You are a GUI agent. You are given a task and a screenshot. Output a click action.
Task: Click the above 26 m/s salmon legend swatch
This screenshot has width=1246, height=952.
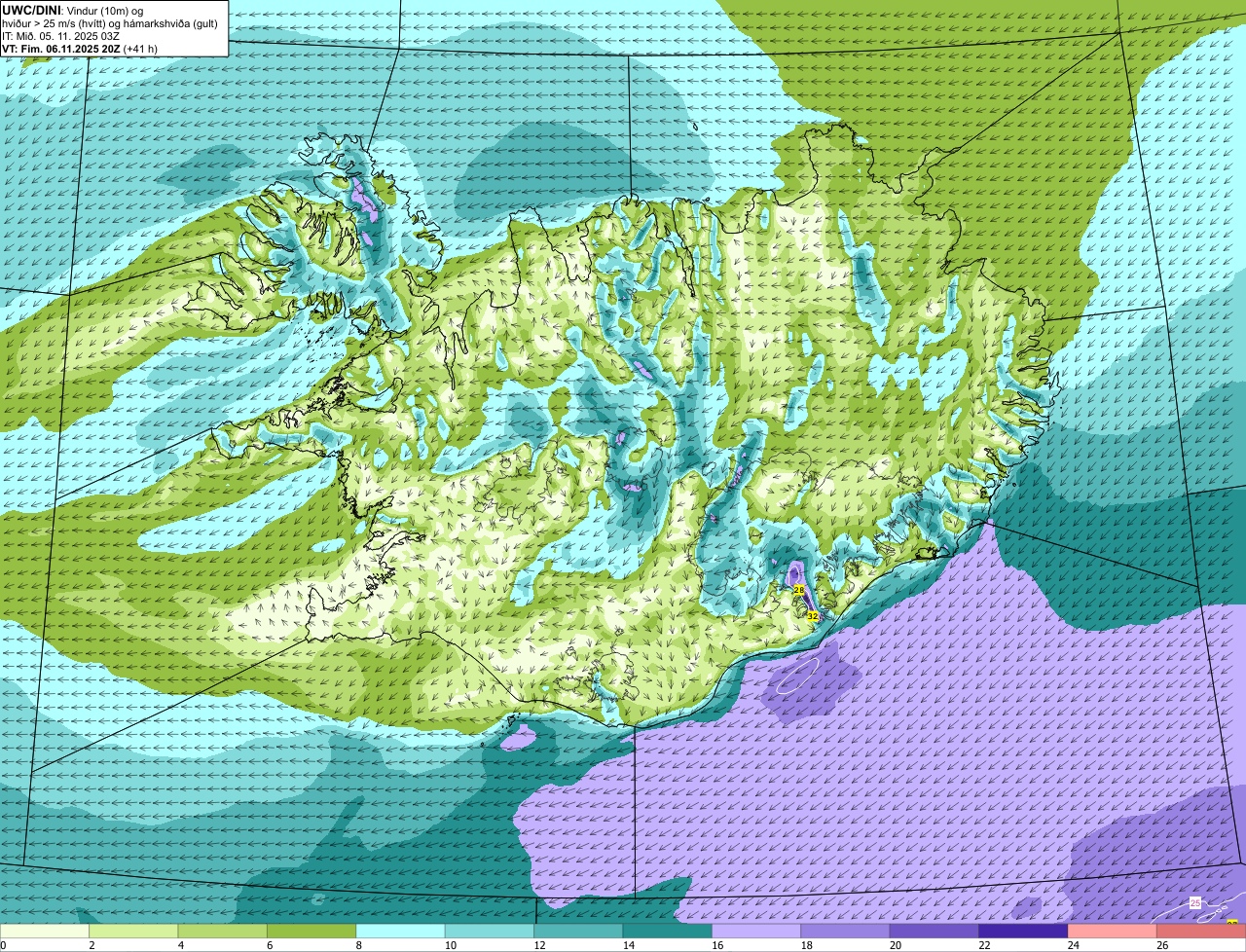pos(1201,931)
